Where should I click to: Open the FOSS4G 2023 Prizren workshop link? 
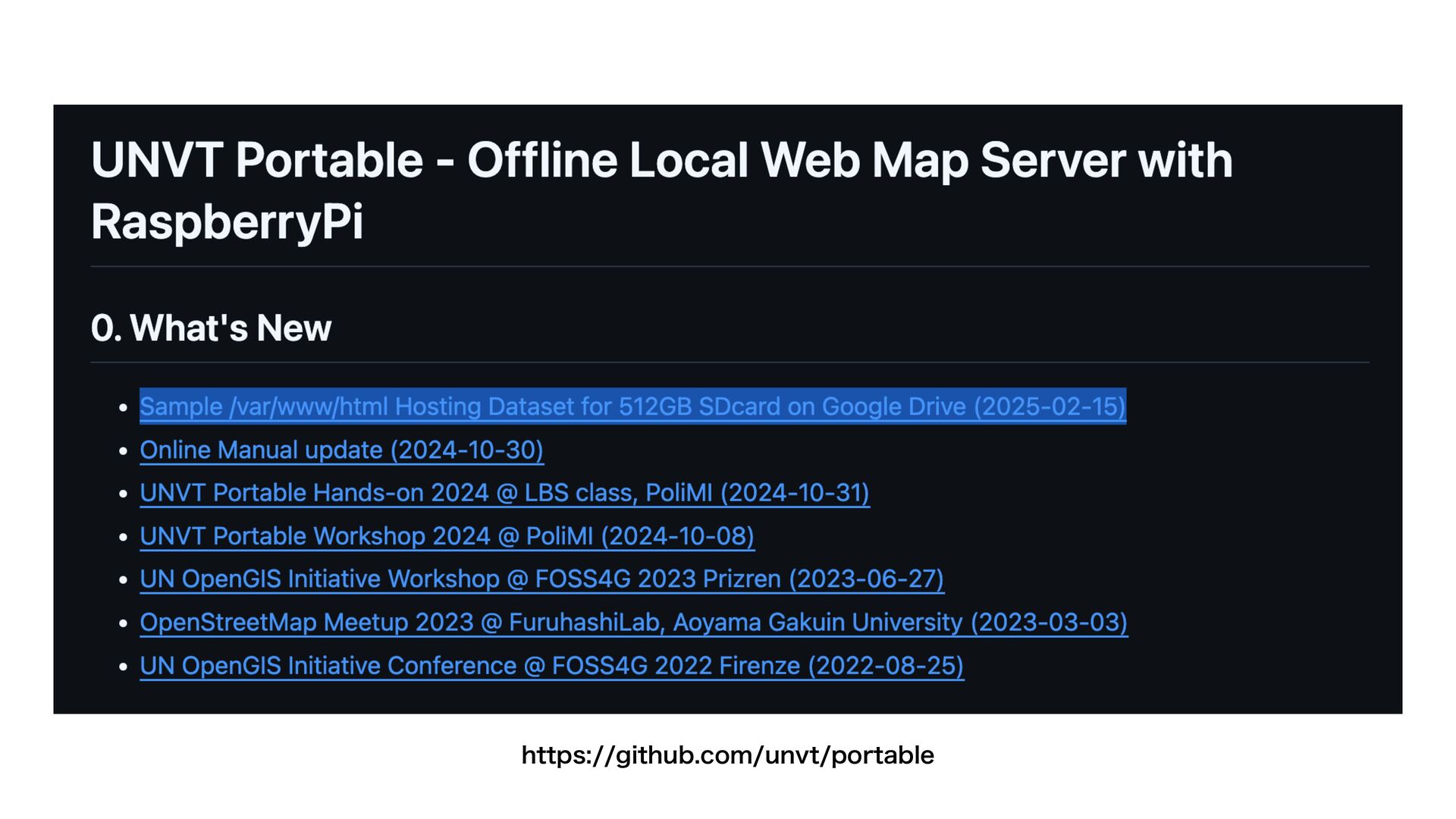point(541,579)
